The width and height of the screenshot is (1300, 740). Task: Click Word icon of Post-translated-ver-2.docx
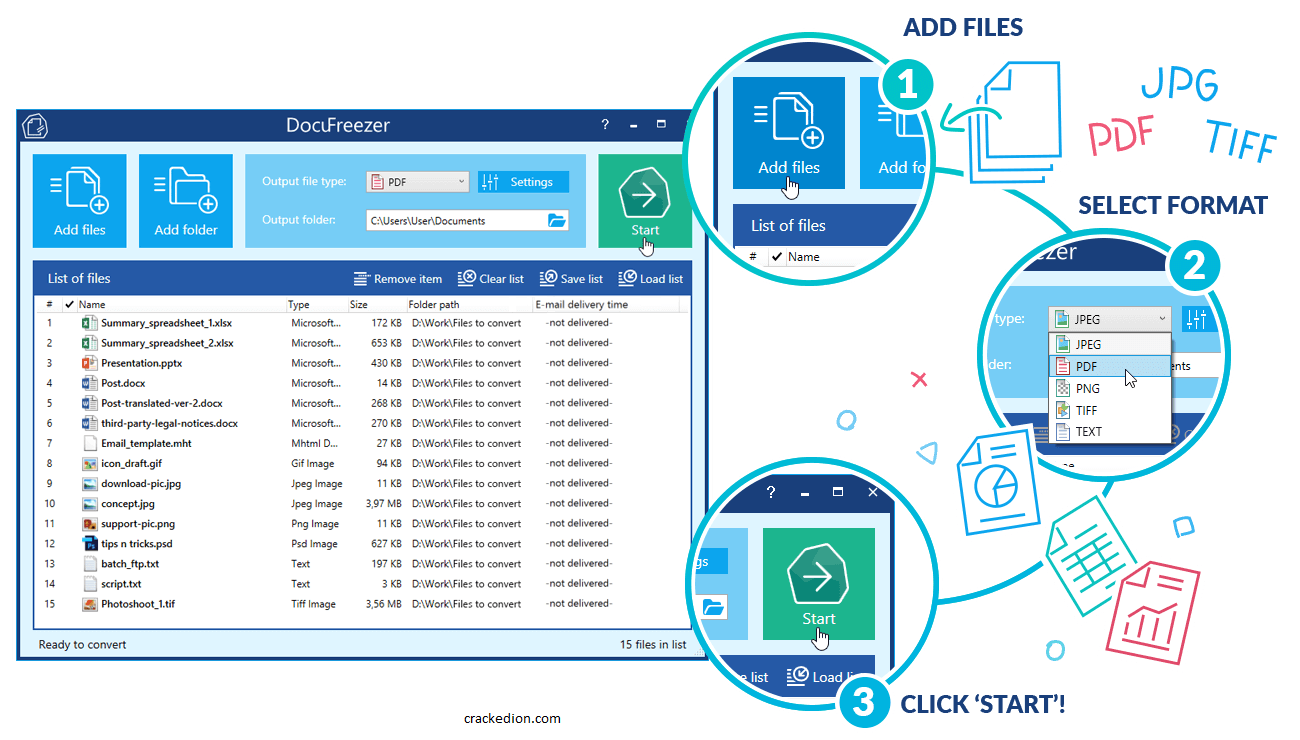pos(90,403)
